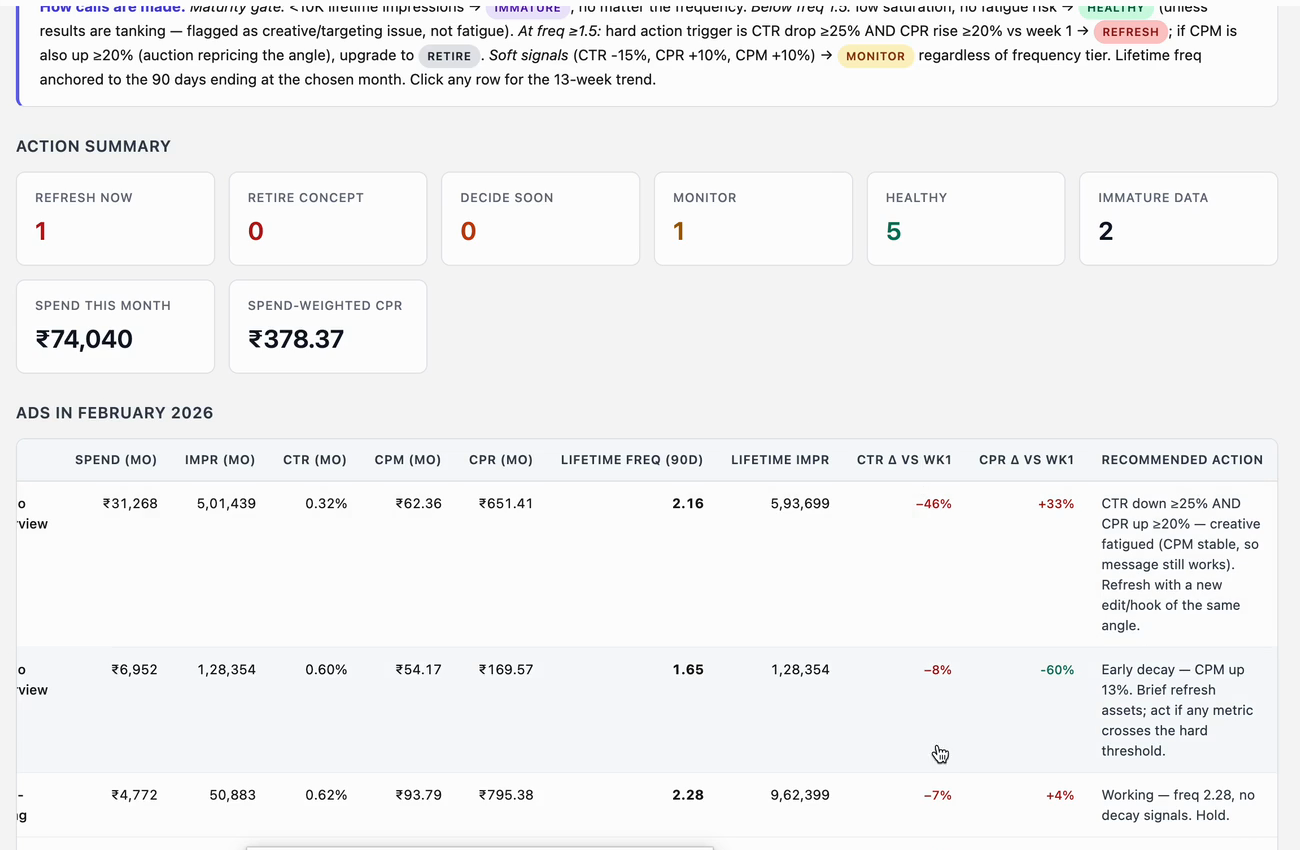Click the +4% CPR change value
1300x850 pixels.
click(1060, 796)
